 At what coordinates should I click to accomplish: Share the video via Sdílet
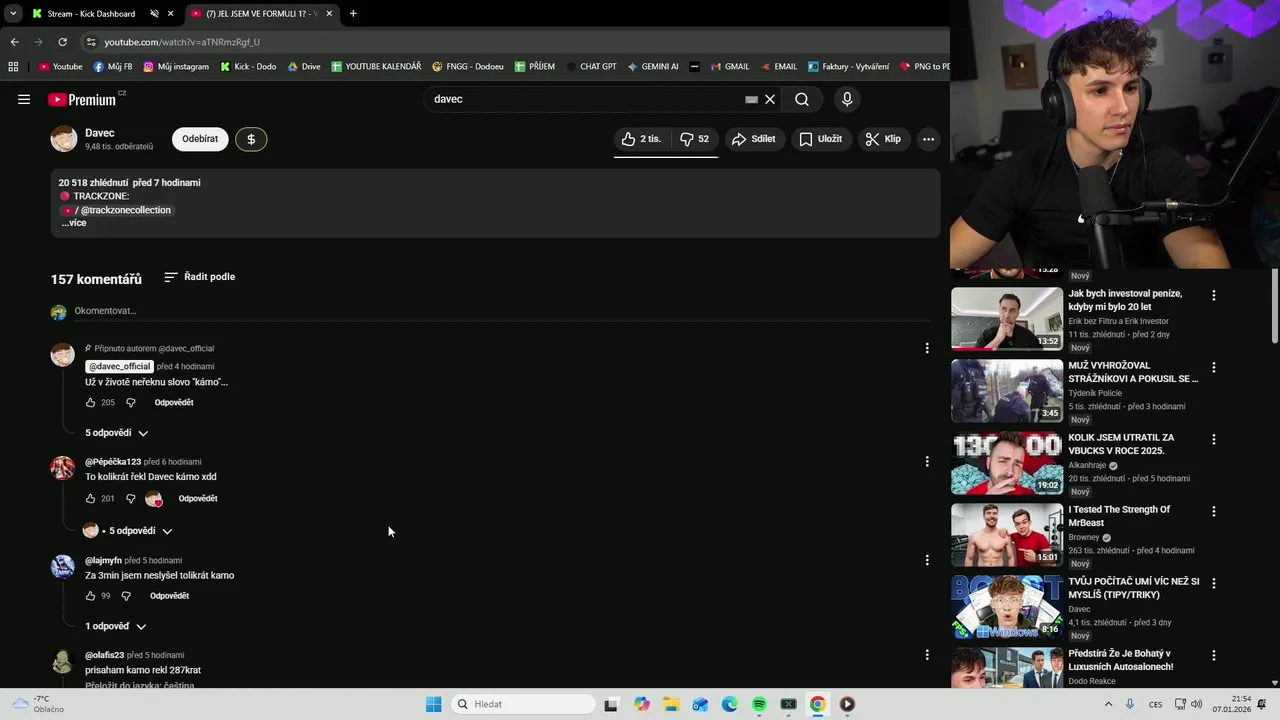click(x=753, y=139)
